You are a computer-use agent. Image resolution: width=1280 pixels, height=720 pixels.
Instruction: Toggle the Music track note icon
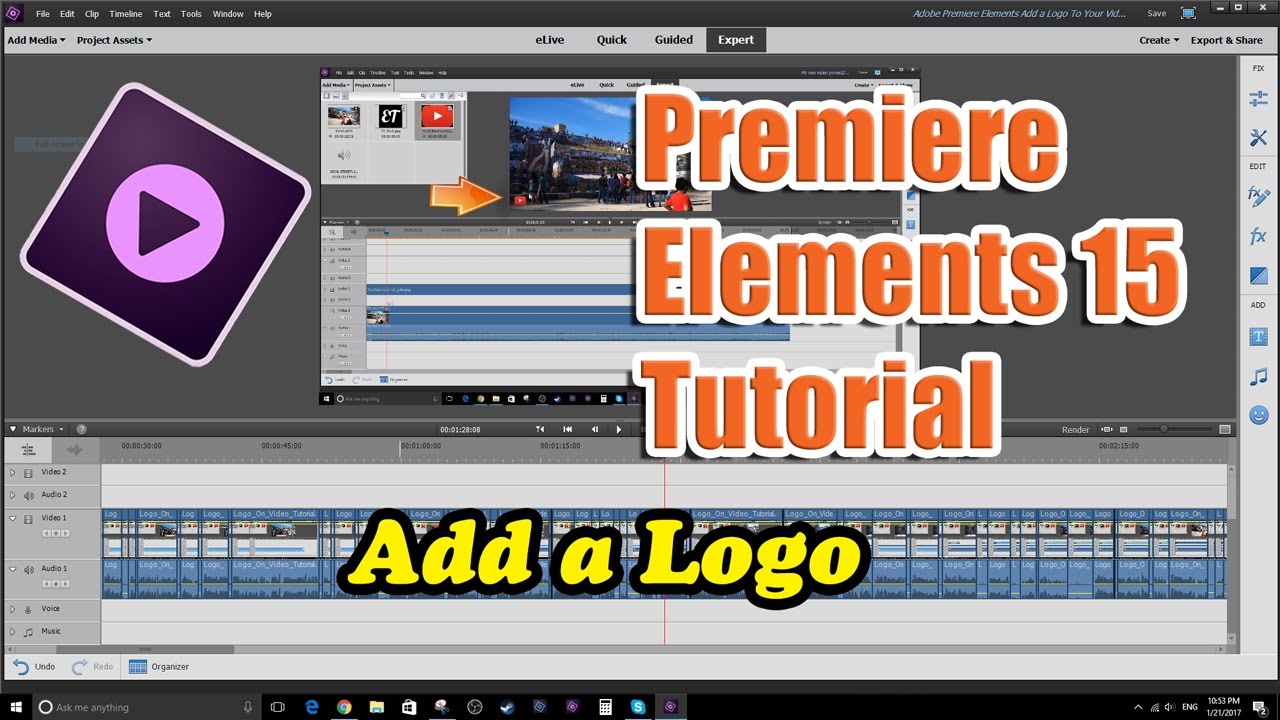point(28,632)
